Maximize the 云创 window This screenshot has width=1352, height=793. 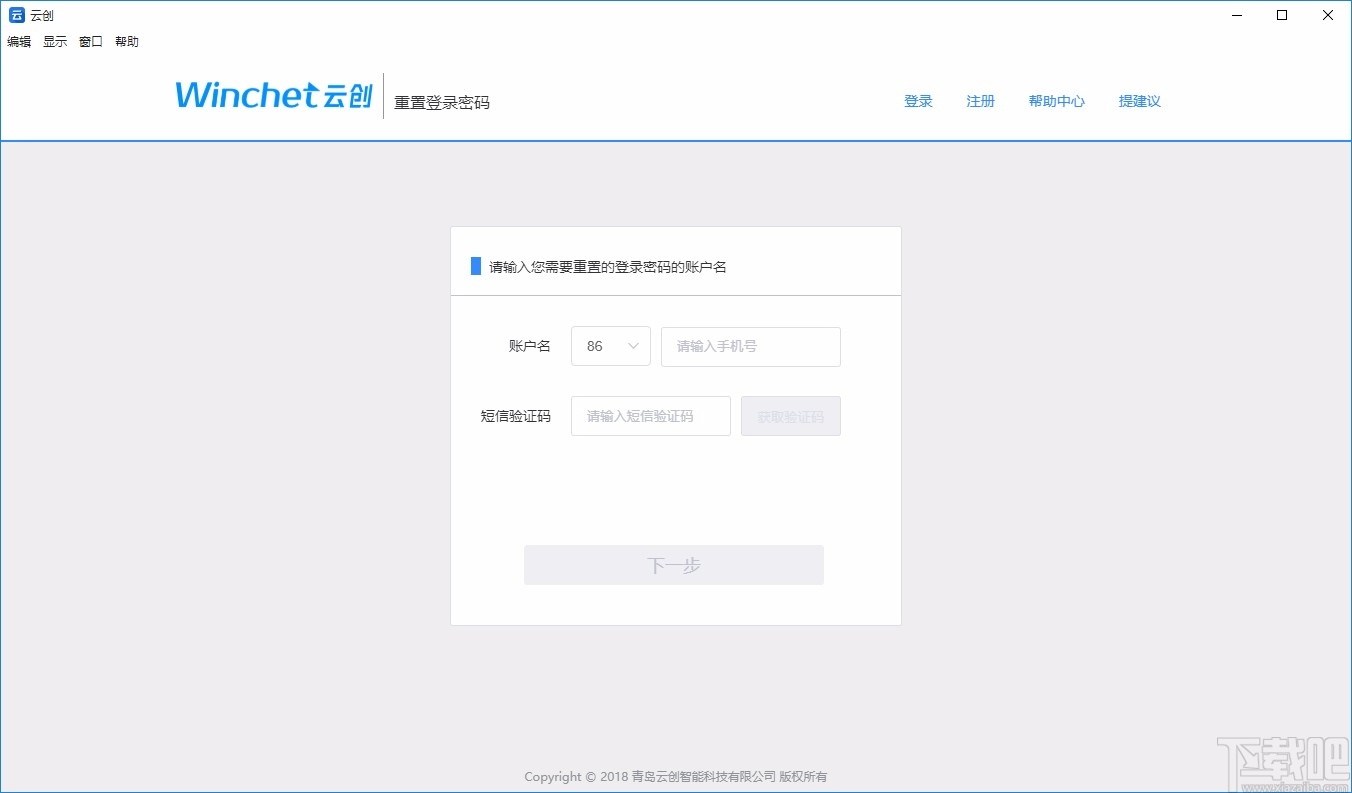(x=1282, y=15)
